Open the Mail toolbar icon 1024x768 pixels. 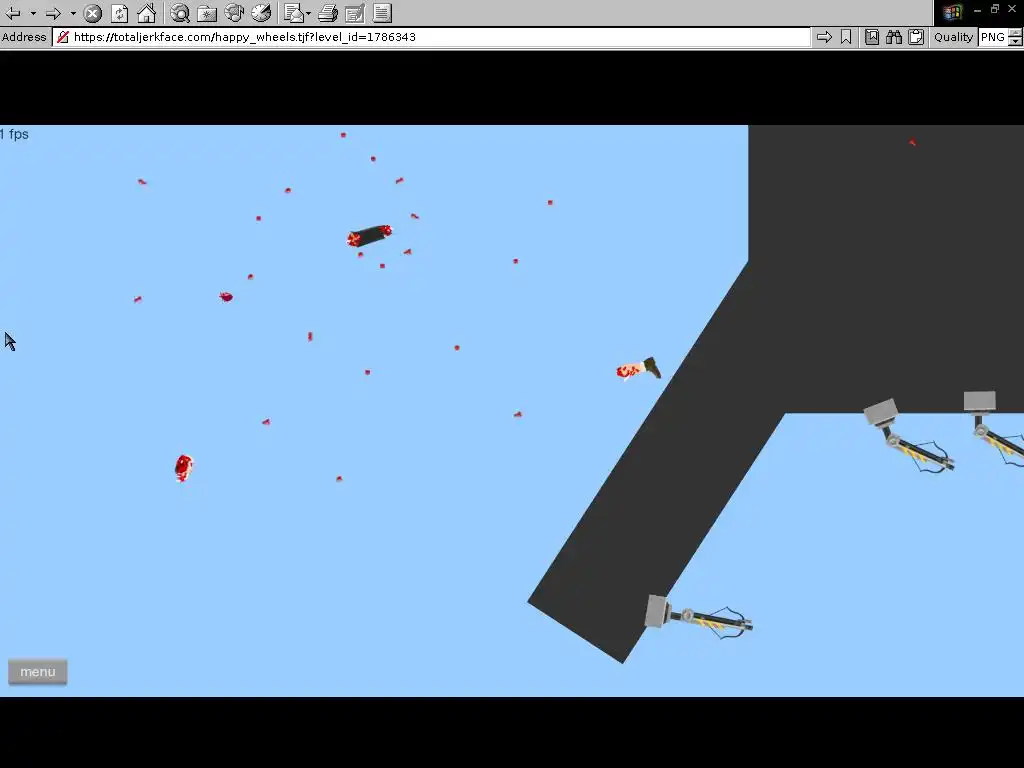(x=295, y=13)
